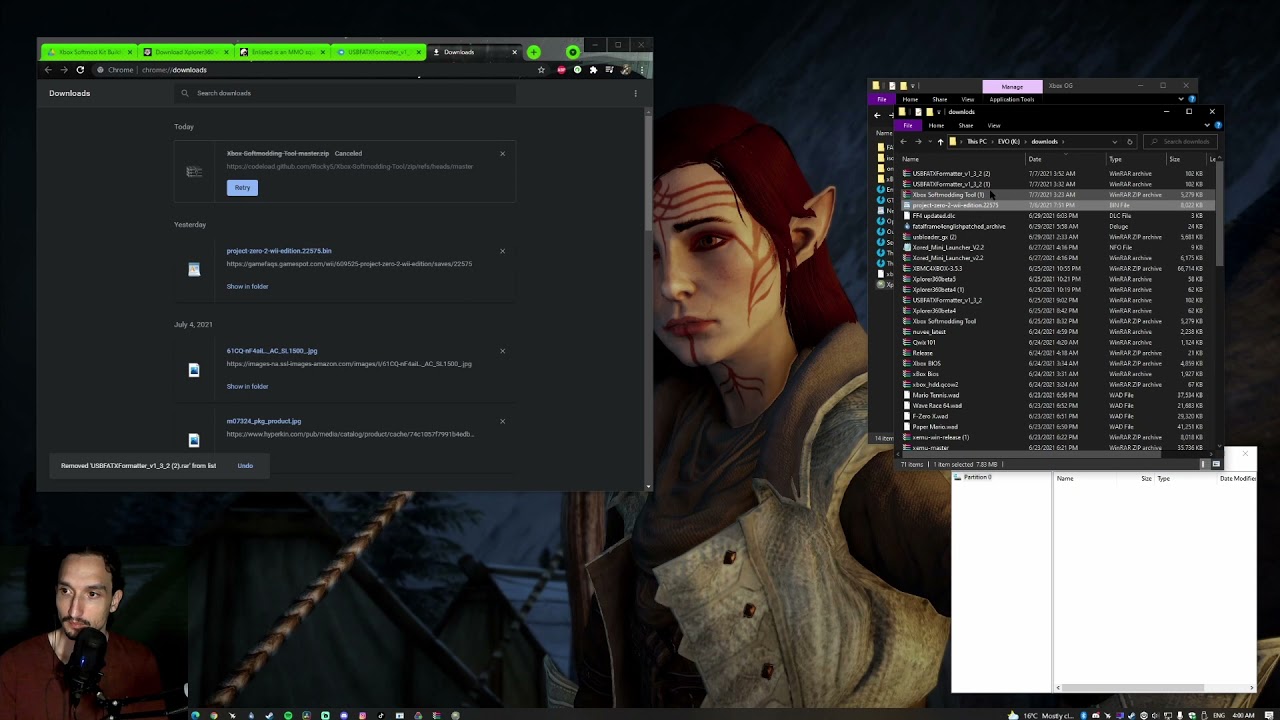Screen dimensions: 1280x720
Task: Open the Downloads page more actions menu
Action: (x=635, y=93)
